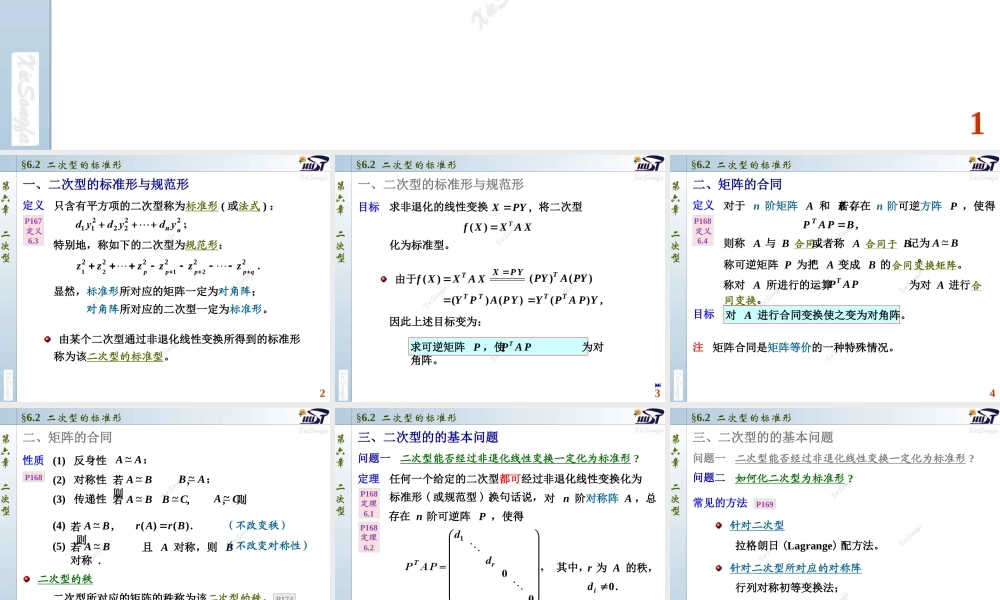Open the 针对二次型所对应的对称阵 link
The image size is (1000, 600).
pyautogui.click(x=795, y=568)
